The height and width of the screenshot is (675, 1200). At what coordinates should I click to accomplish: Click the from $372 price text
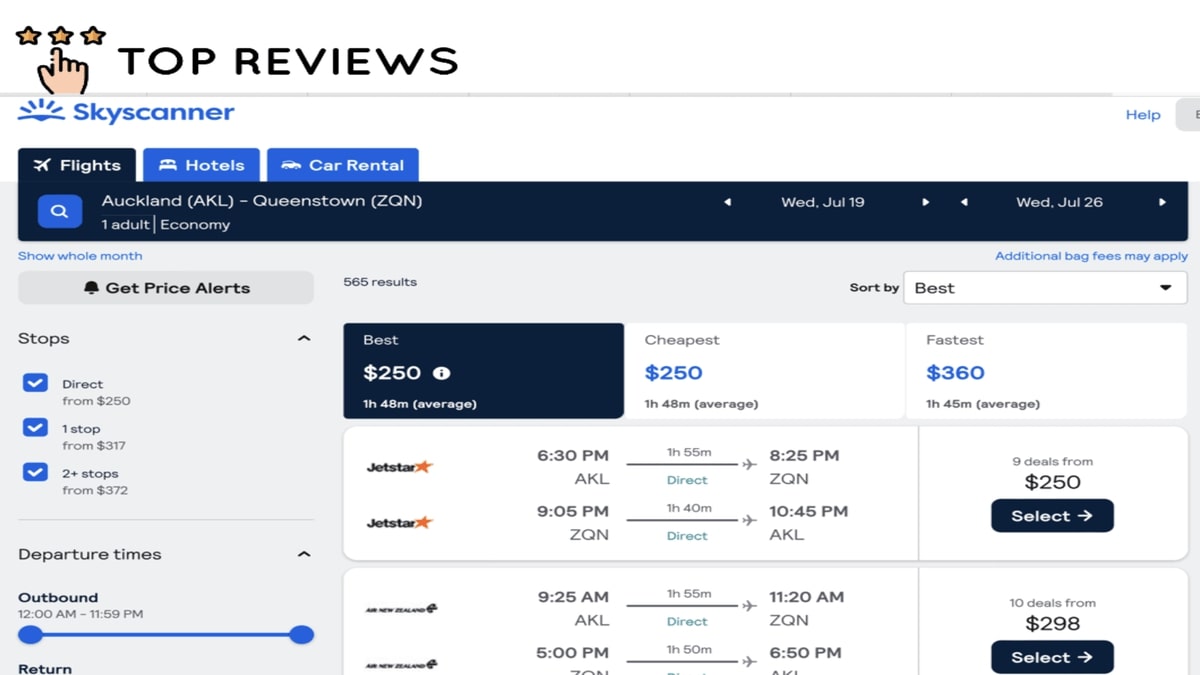coord(95,491)
